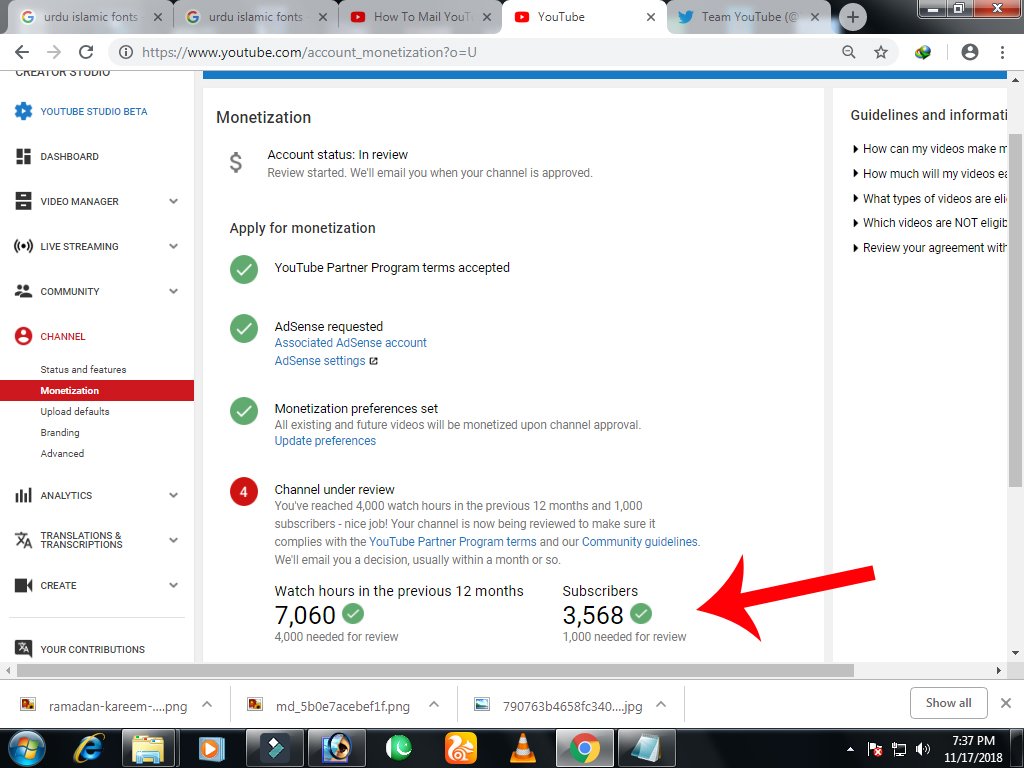Click the Video Manager sidebar icon
1024x768 pixels.
(24, 201)
